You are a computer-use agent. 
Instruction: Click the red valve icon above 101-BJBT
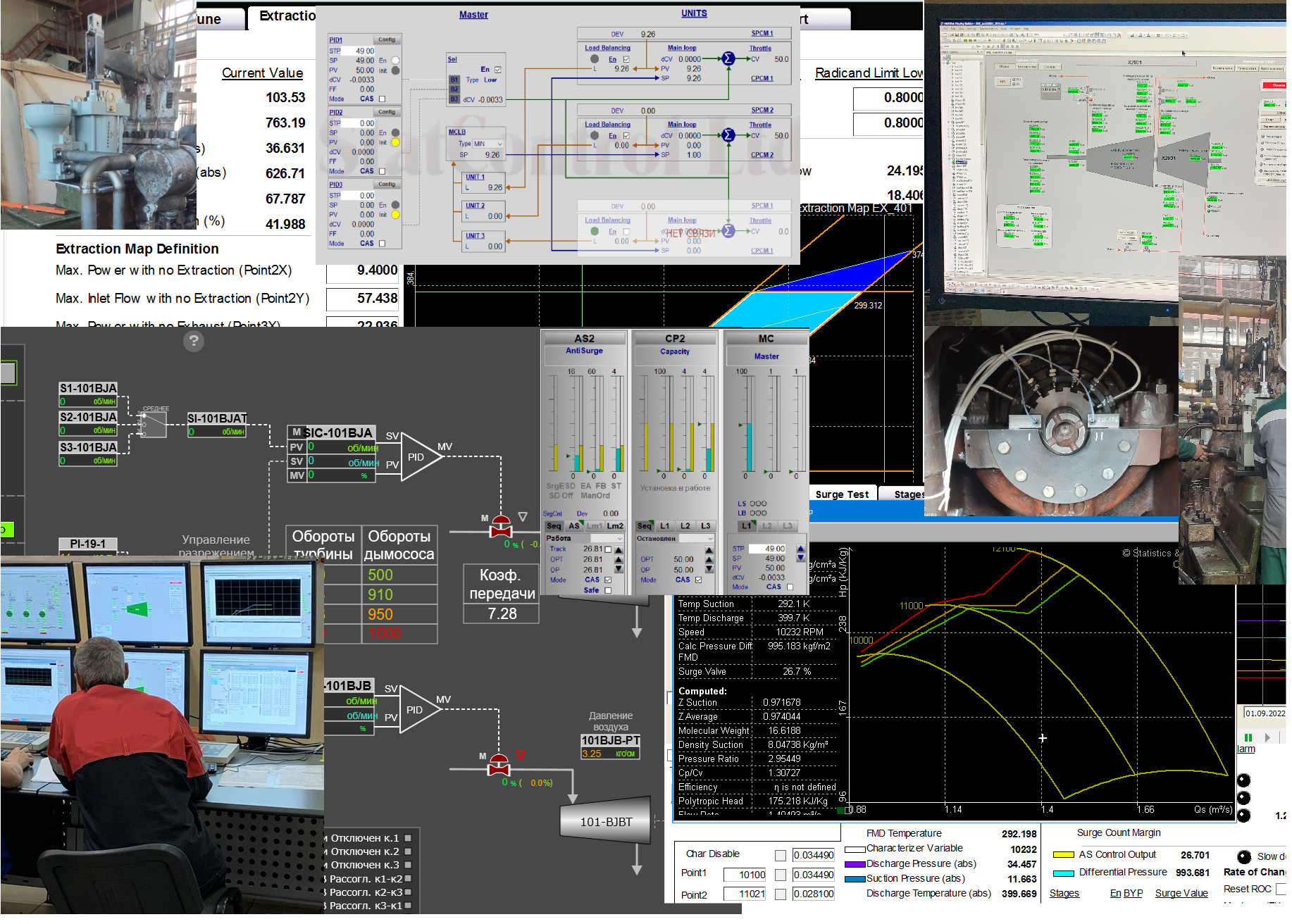(x=499, y=766)
